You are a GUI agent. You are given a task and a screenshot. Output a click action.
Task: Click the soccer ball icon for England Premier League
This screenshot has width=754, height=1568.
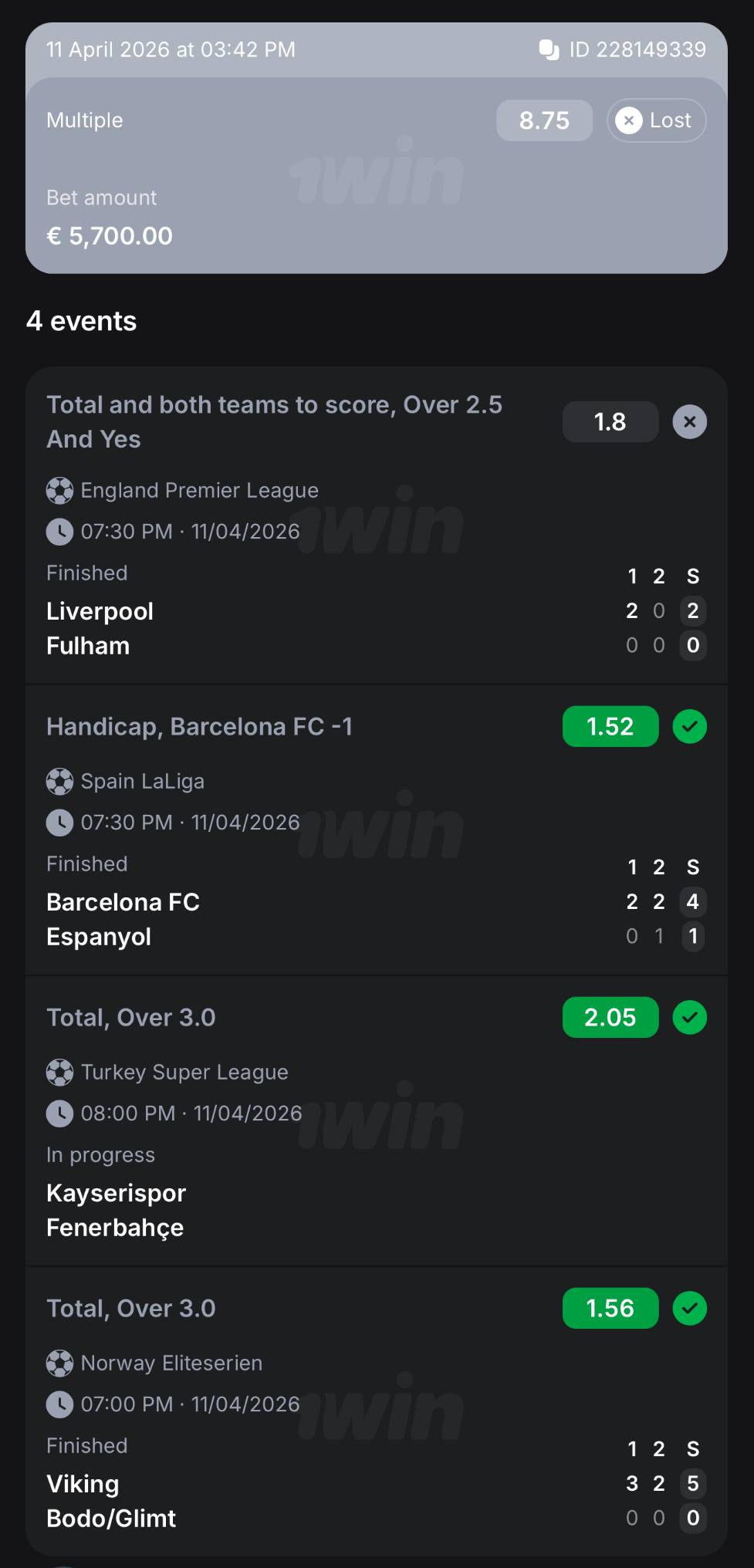pyautogui.click(x=59, y=491)
